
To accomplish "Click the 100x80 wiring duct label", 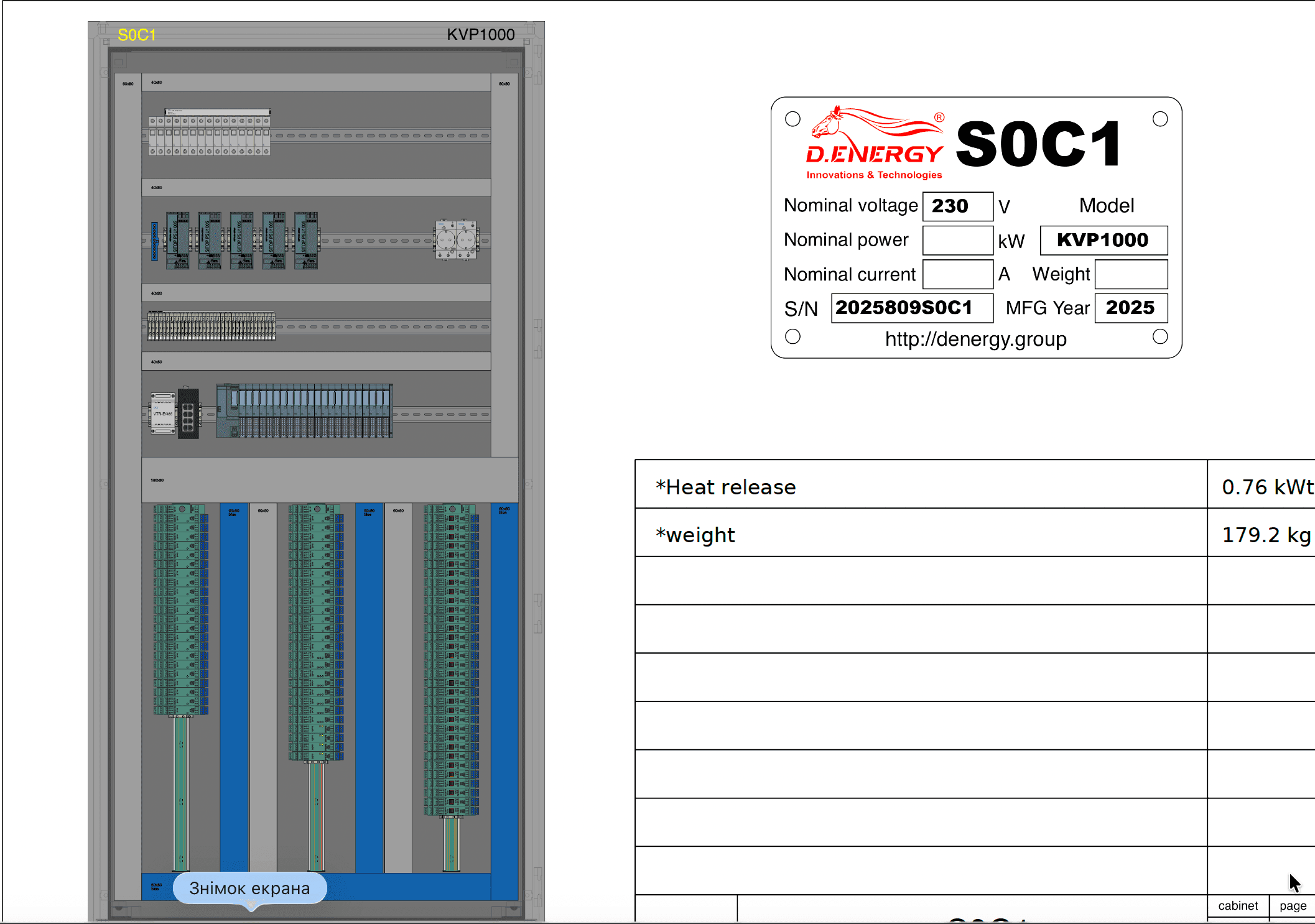I will tap(157, 480).
